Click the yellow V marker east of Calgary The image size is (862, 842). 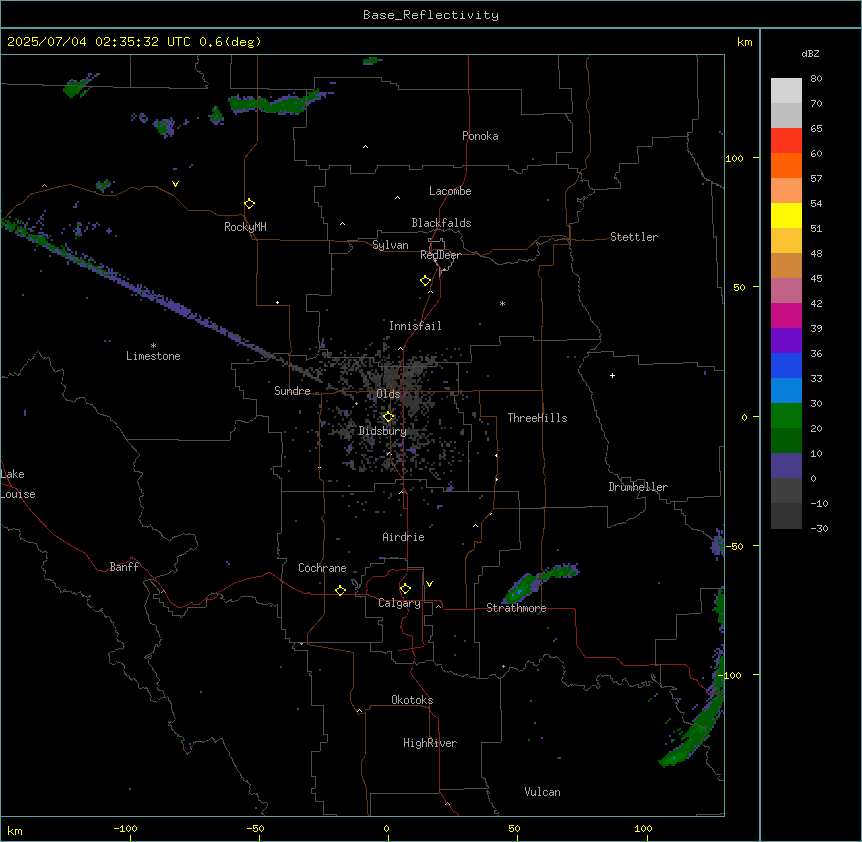[x=429, y=584]
